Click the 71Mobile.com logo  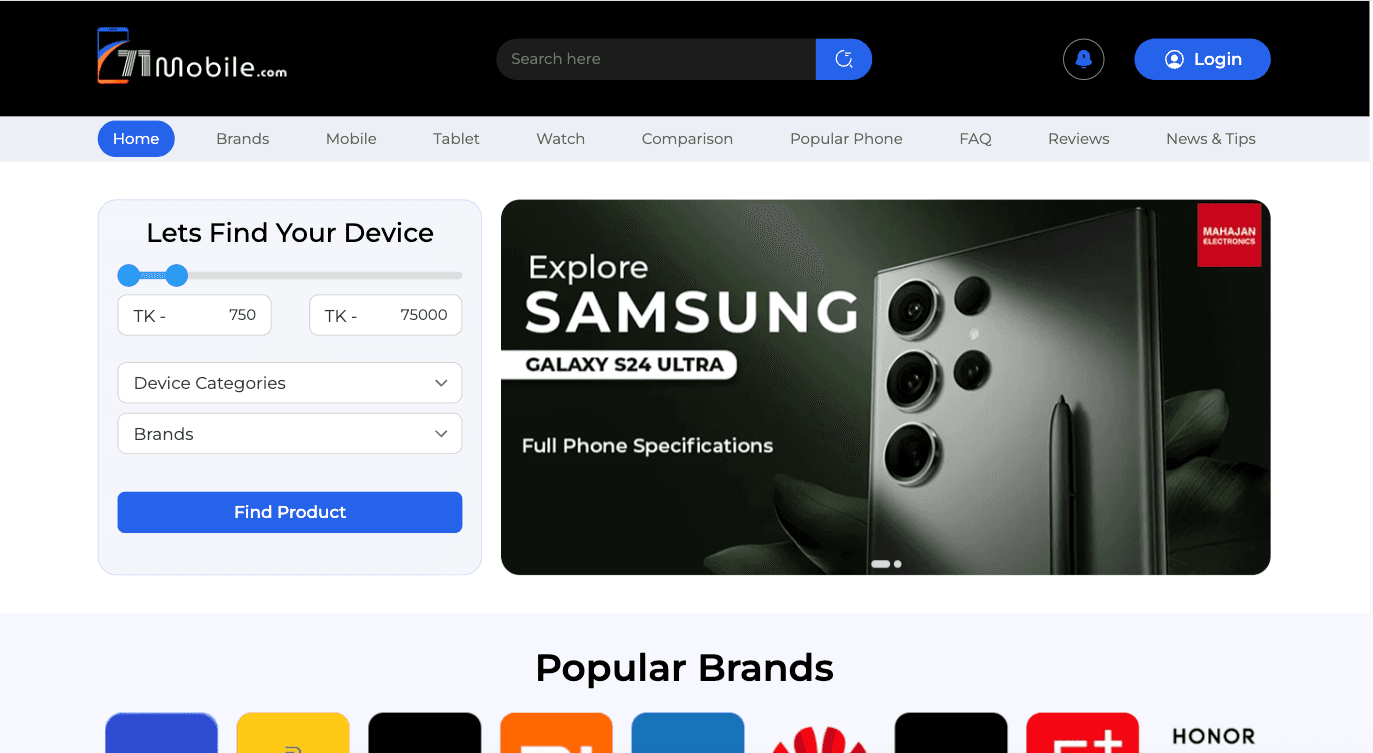[192, 57]
